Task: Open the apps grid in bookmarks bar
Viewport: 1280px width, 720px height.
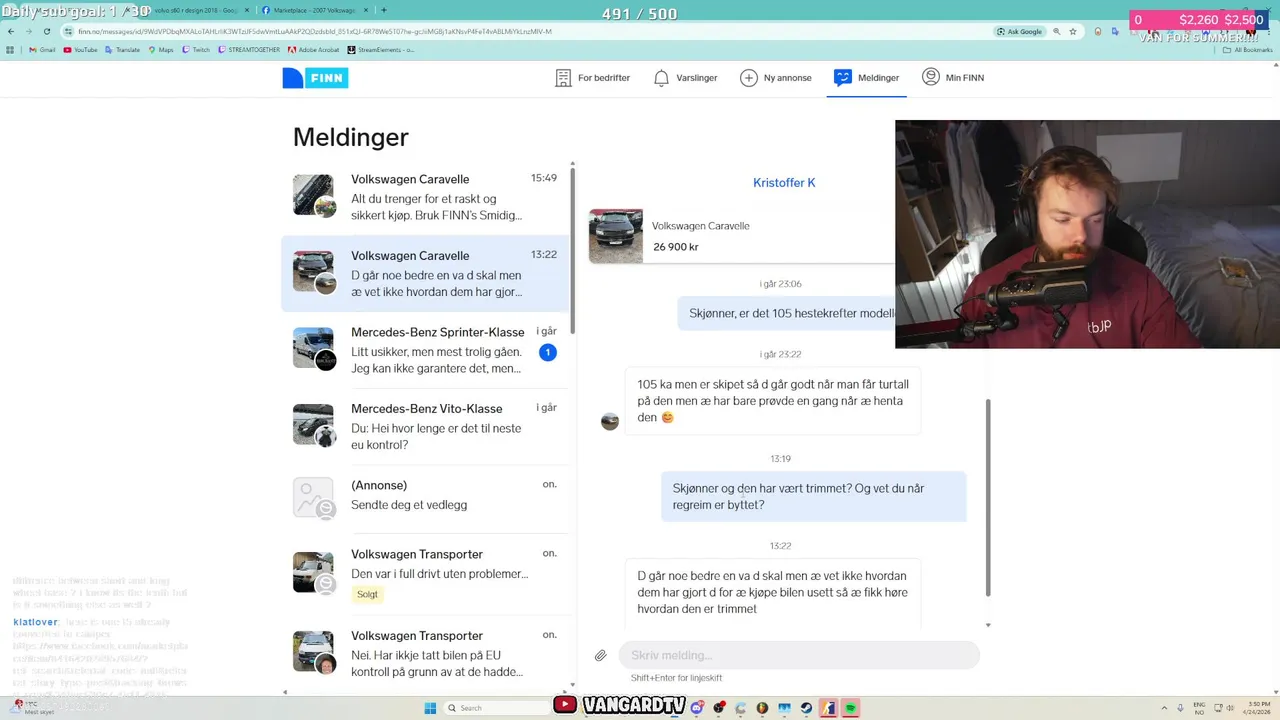Action: point(10,49)
